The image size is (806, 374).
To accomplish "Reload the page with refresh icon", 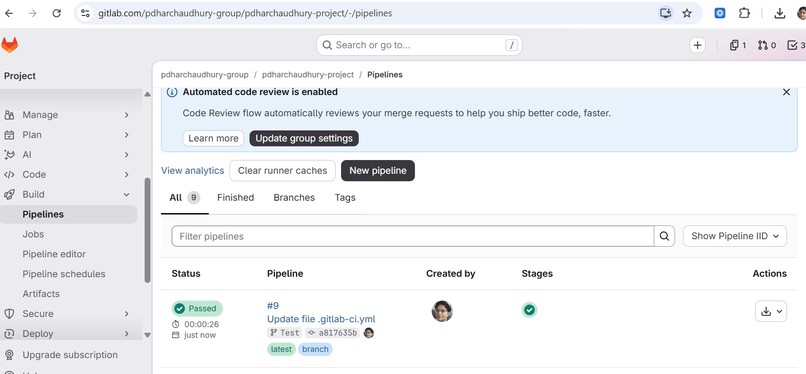I will (57, 13).
